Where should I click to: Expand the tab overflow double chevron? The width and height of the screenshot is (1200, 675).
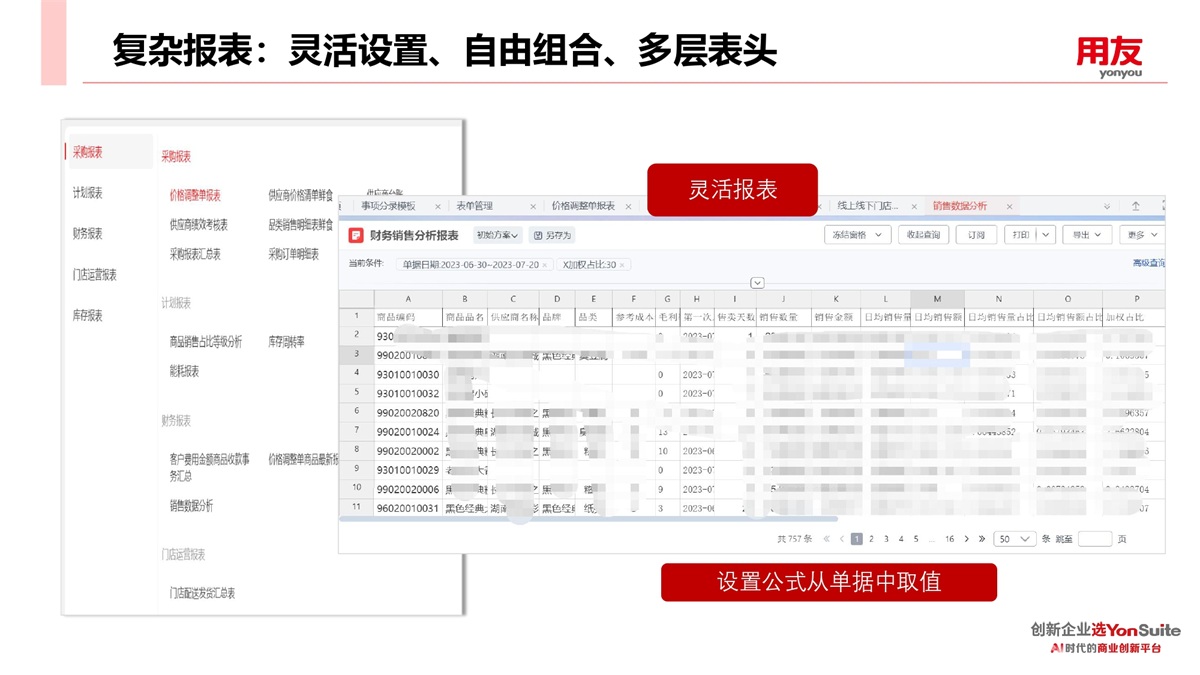[x=1107, y=206]
